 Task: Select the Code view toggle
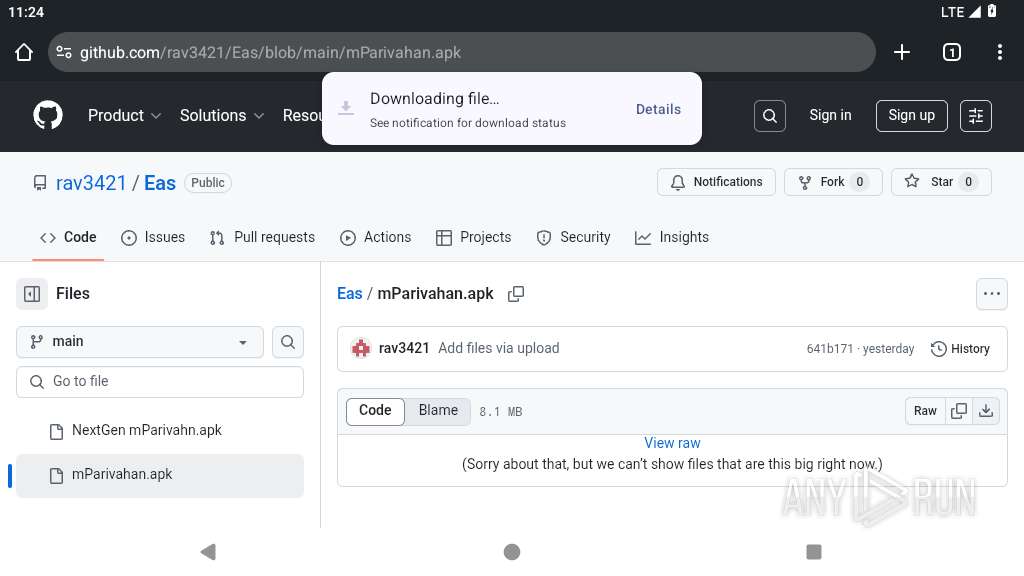(x=375, y=411)
